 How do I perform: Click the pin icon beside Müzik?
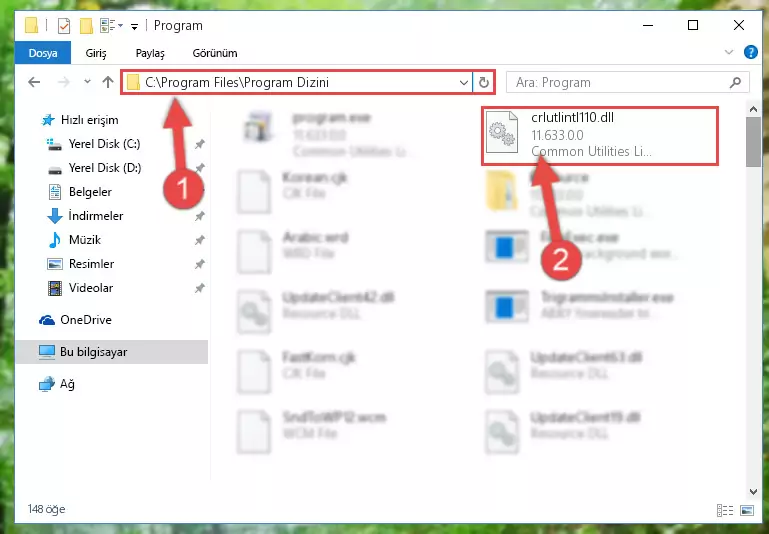click(x=199, y=240)
